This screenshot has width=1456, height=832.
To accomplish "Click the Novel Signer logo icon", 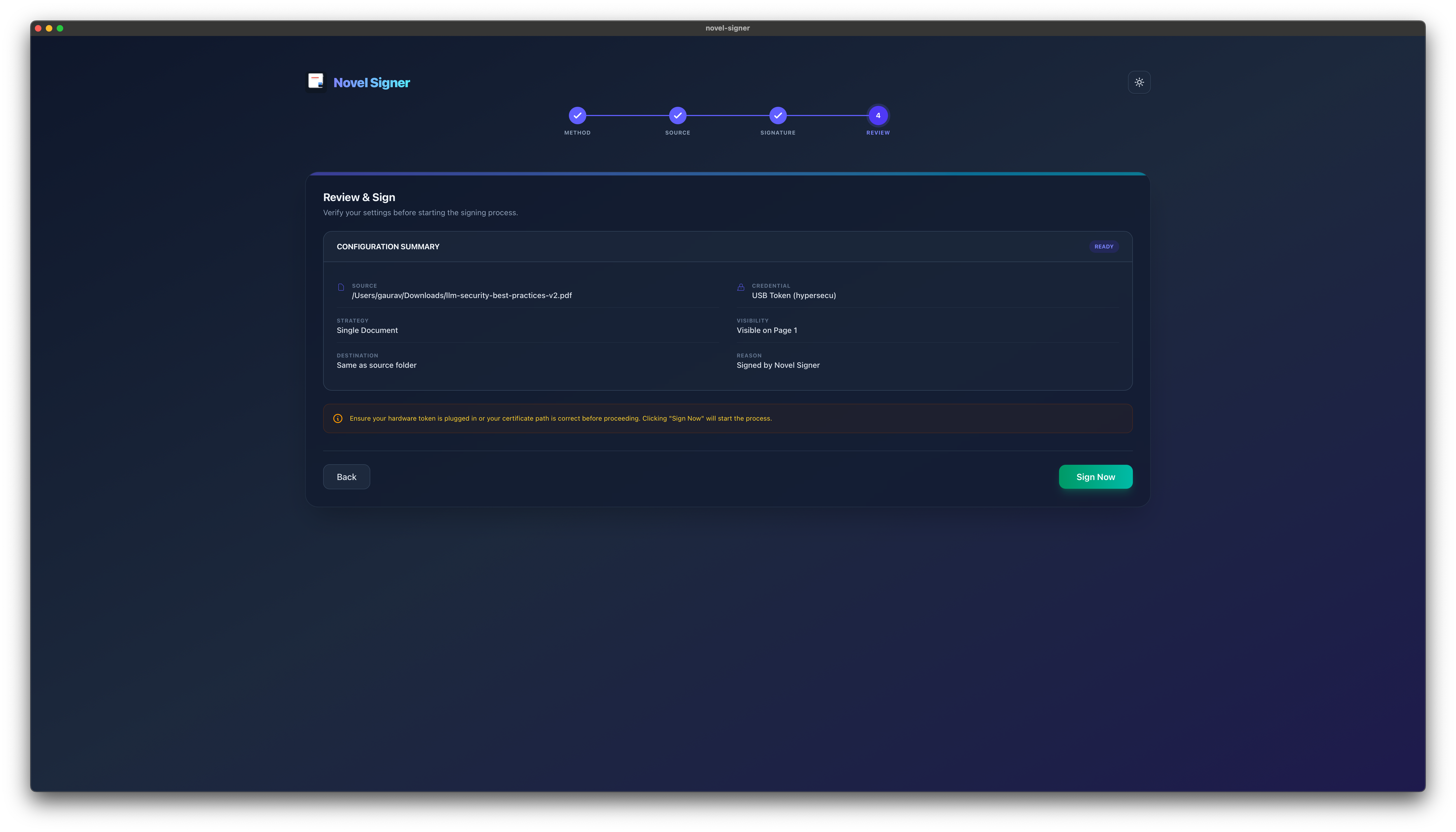I will (316, 82).
